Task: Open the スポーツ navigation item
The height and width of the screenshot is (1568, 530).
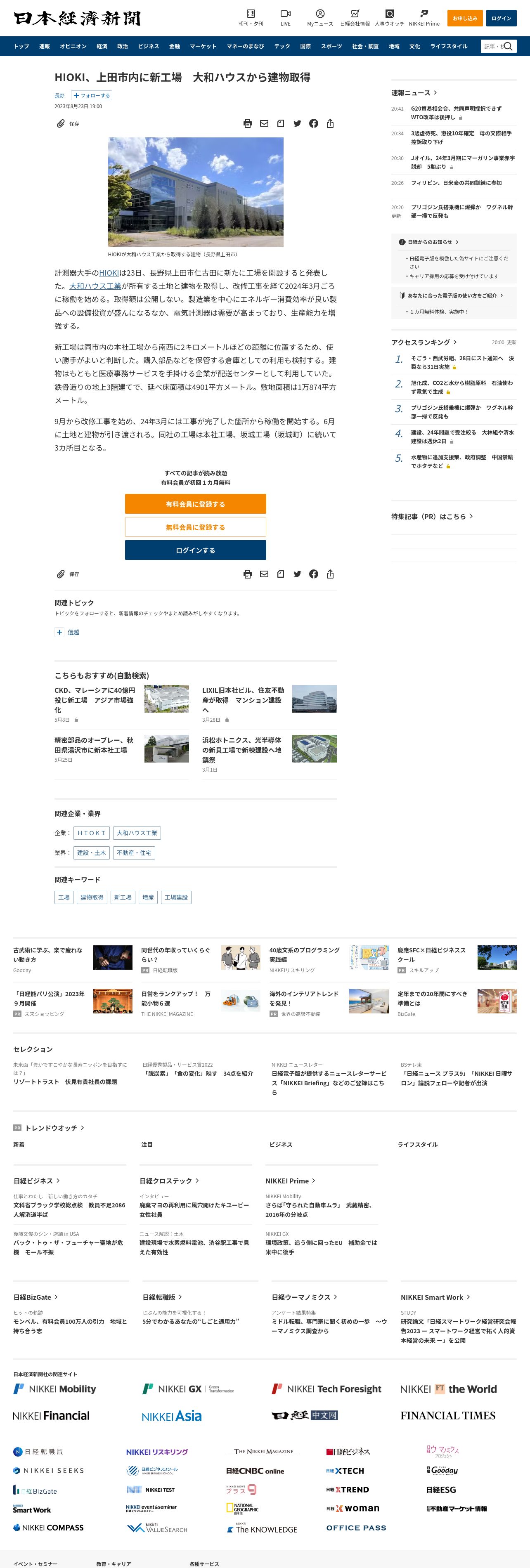Action: pyautogui.click(x=331, y=46)
